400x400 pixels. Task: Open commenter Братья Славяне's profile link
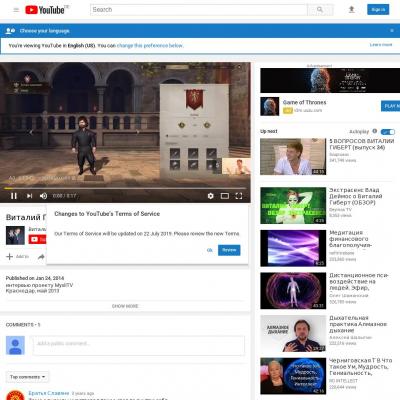pyautogui.click(x=49, y=393)
